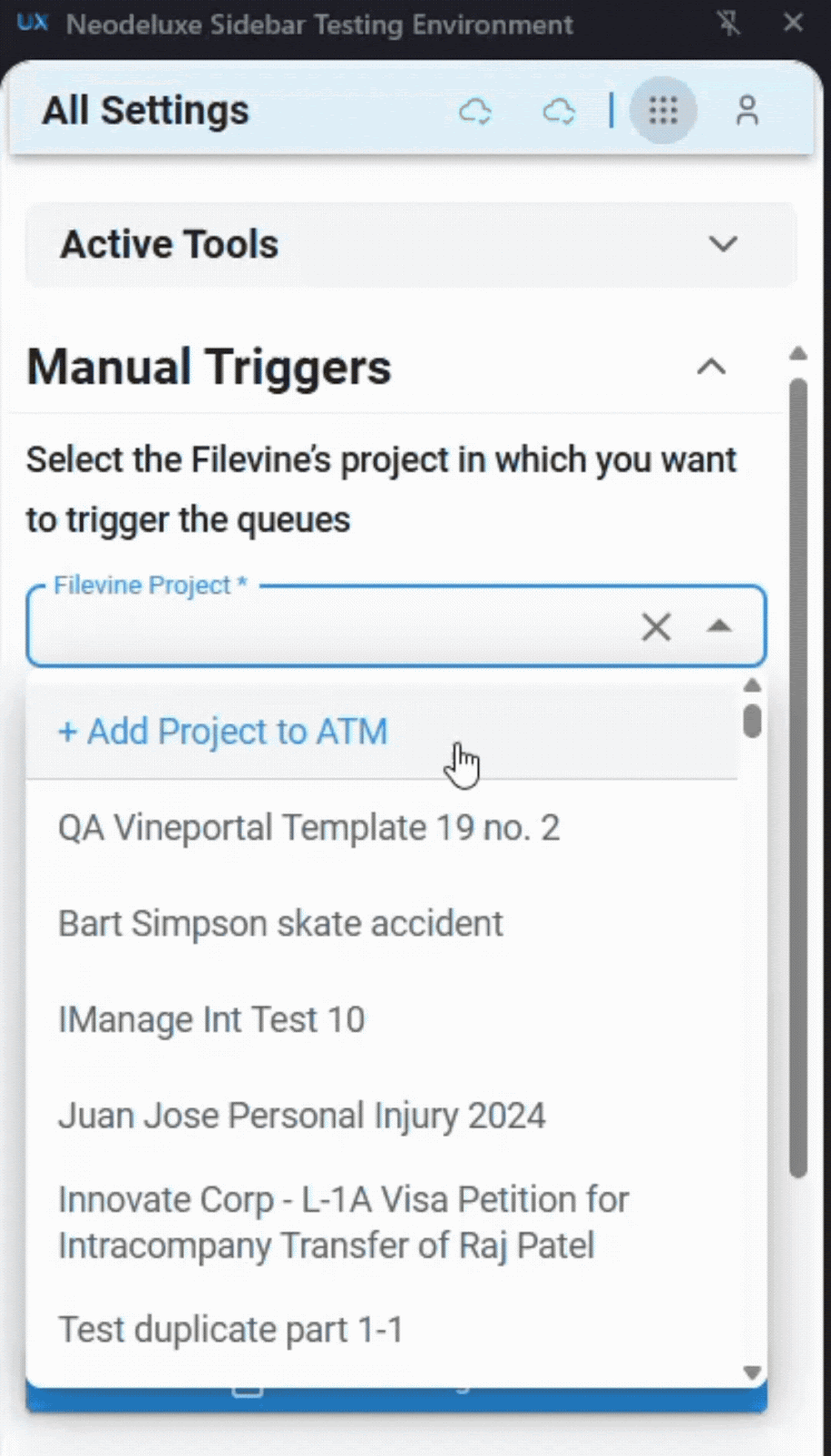Click the down arrow of the project list scrollbar

tap(752, 1372)
